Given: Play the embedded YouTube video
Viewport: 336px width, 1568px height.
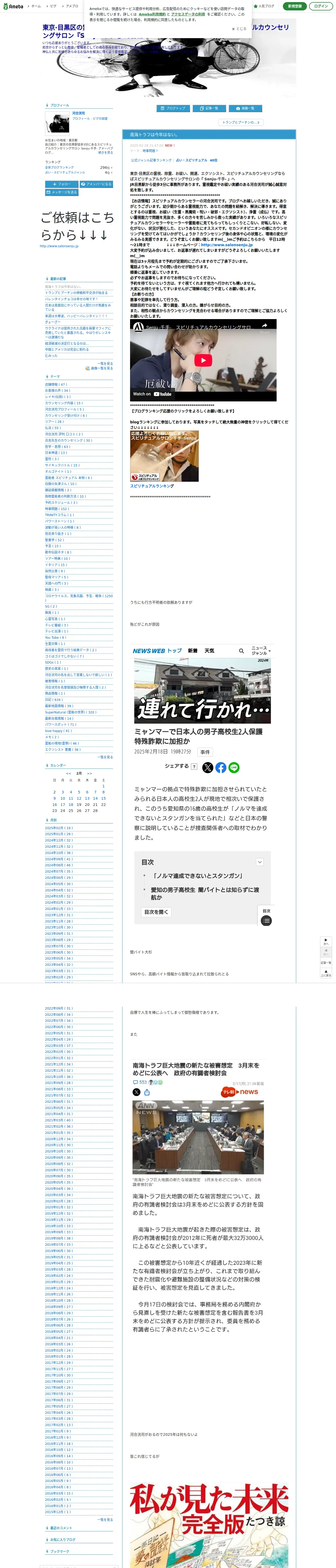Looking at the screenshot, I should [x=203, y=360].
